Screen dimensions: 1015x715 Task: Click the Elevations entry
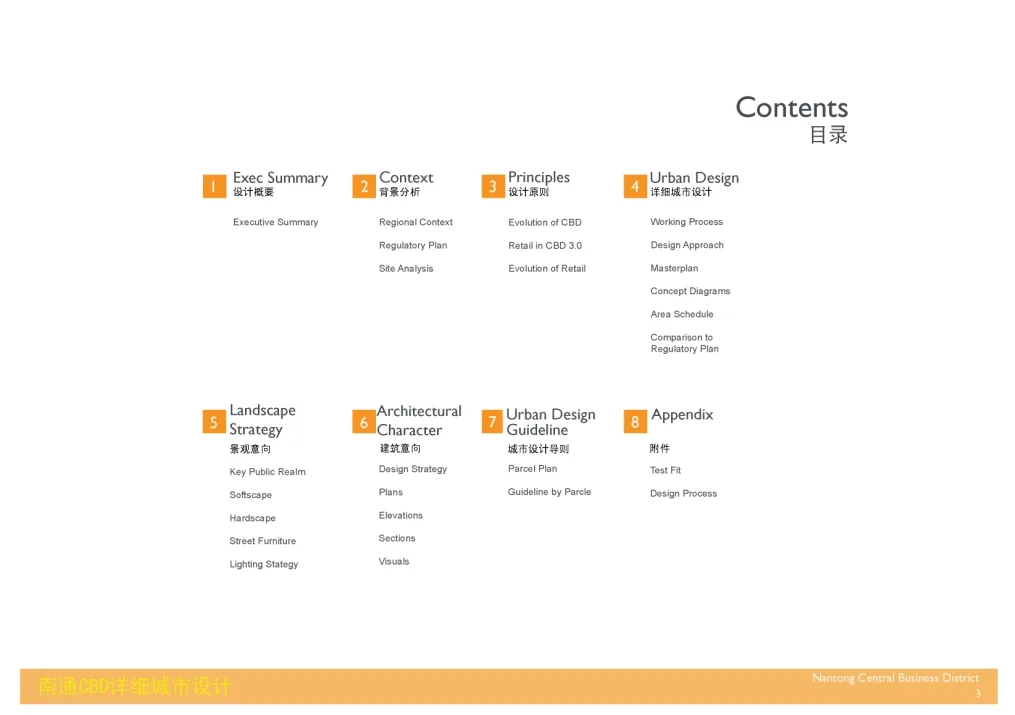click(401, 516)
